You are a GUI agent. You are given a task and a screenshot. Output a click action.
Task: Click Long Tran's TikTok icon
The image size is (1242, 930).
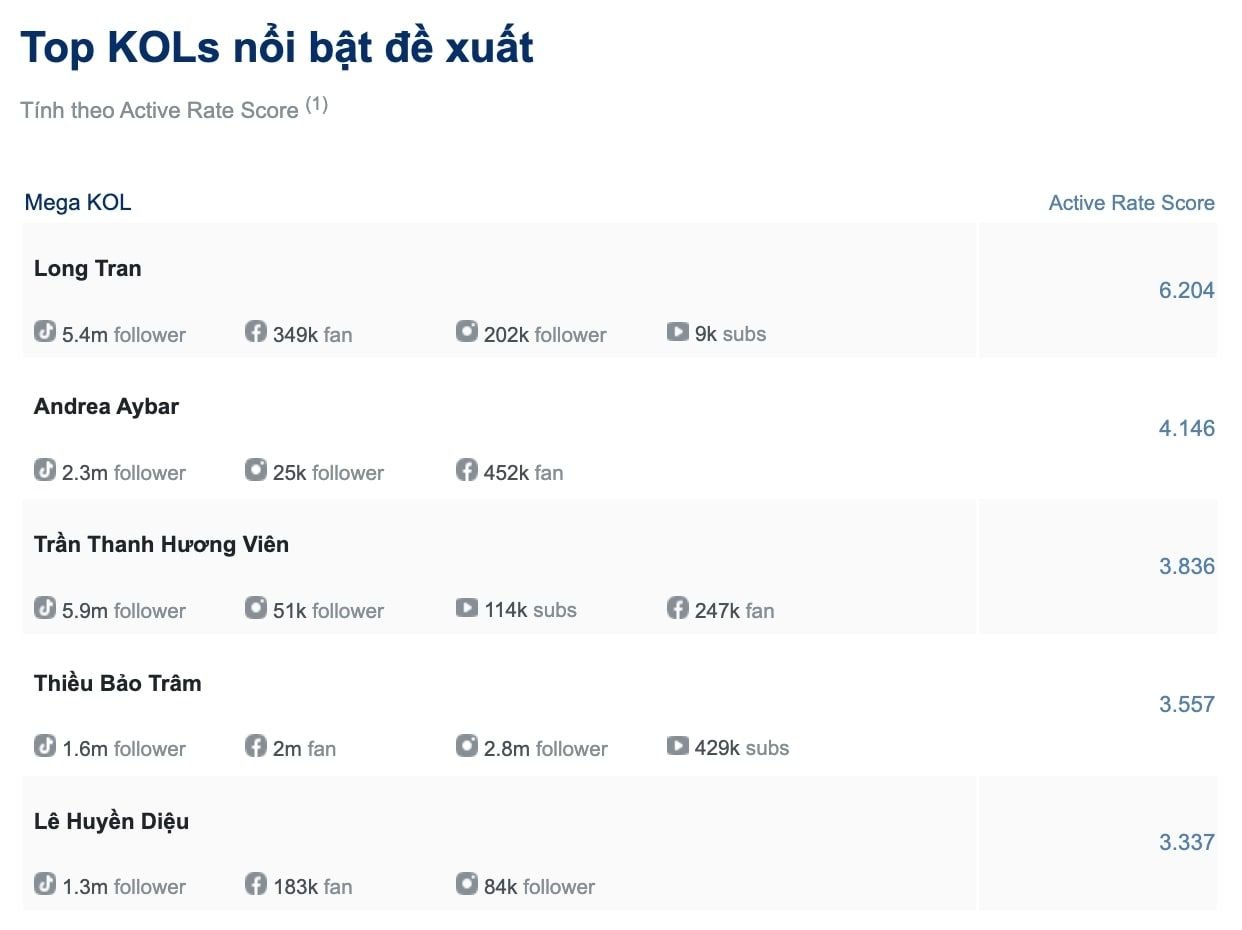tap(45, 331)
